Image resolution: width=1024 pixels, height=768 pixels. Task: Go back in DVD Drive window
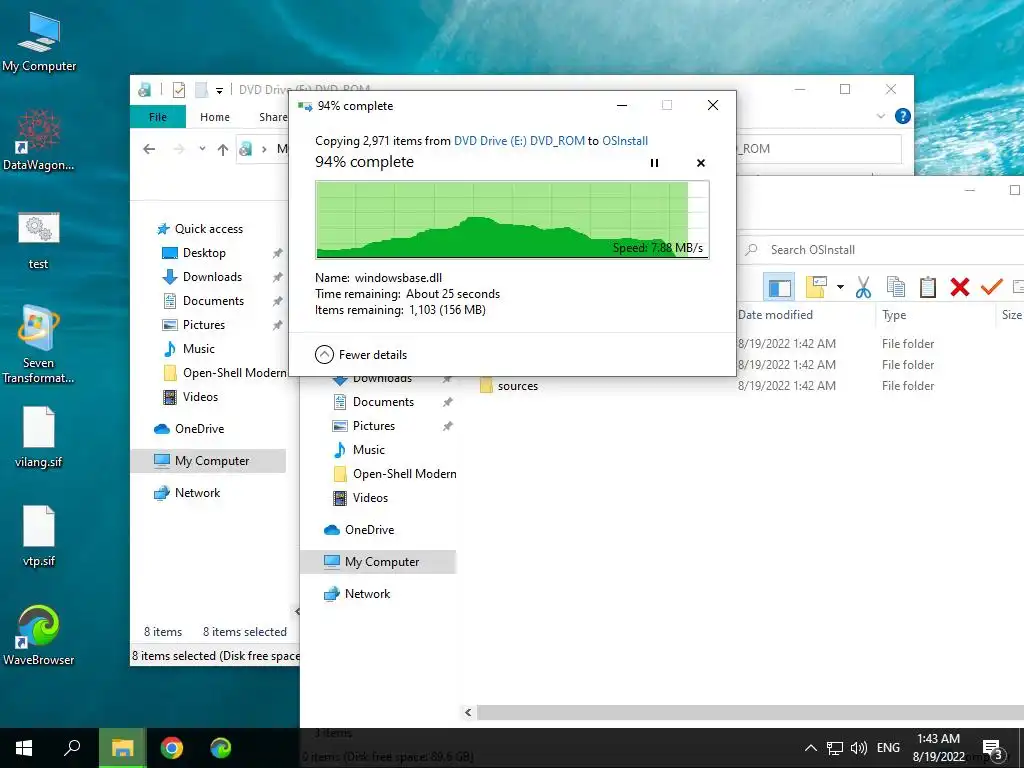click(149, 149)
